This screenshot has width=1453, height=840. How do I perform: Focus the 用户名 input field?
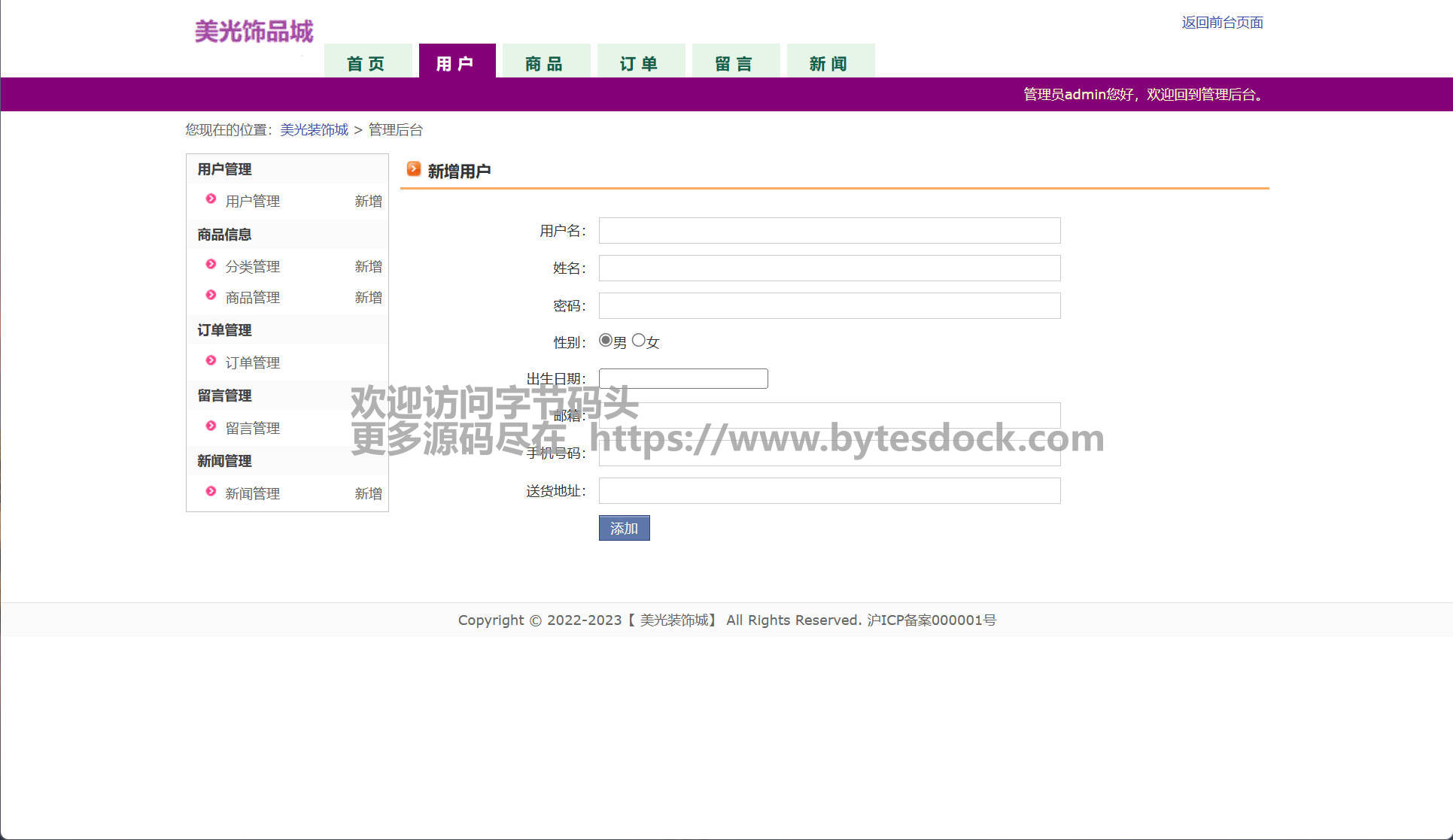pyautogui.click(x=829, y=230)
